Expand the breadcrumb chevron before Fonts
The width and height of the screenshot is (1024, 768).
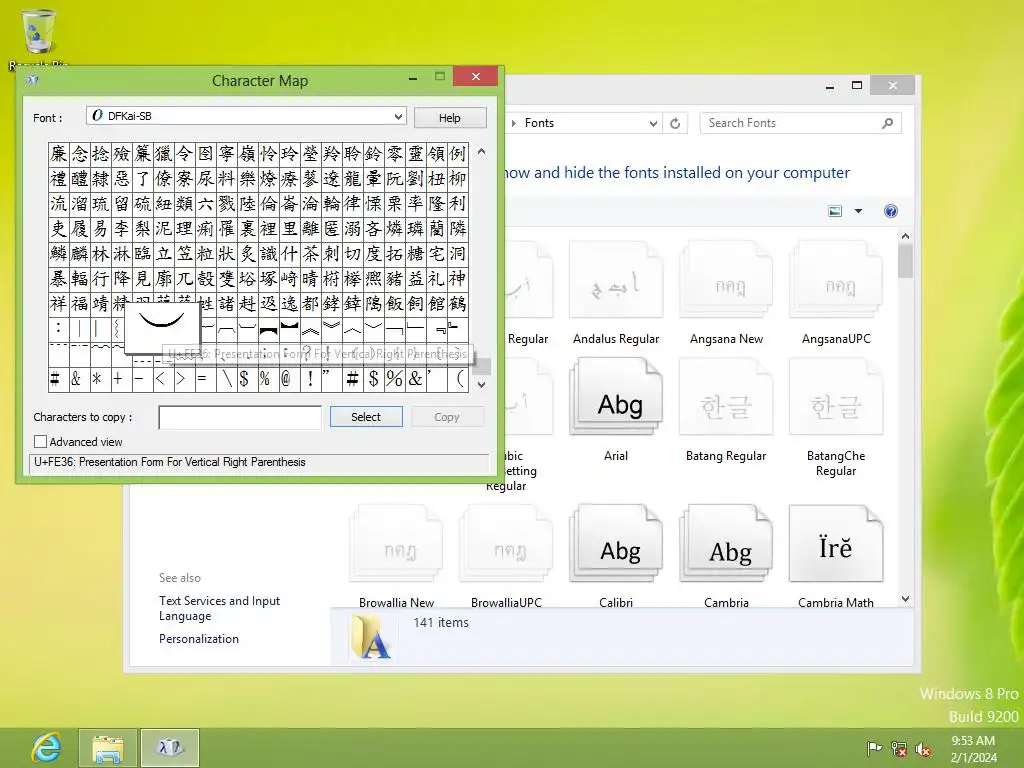tap(514, 123)
